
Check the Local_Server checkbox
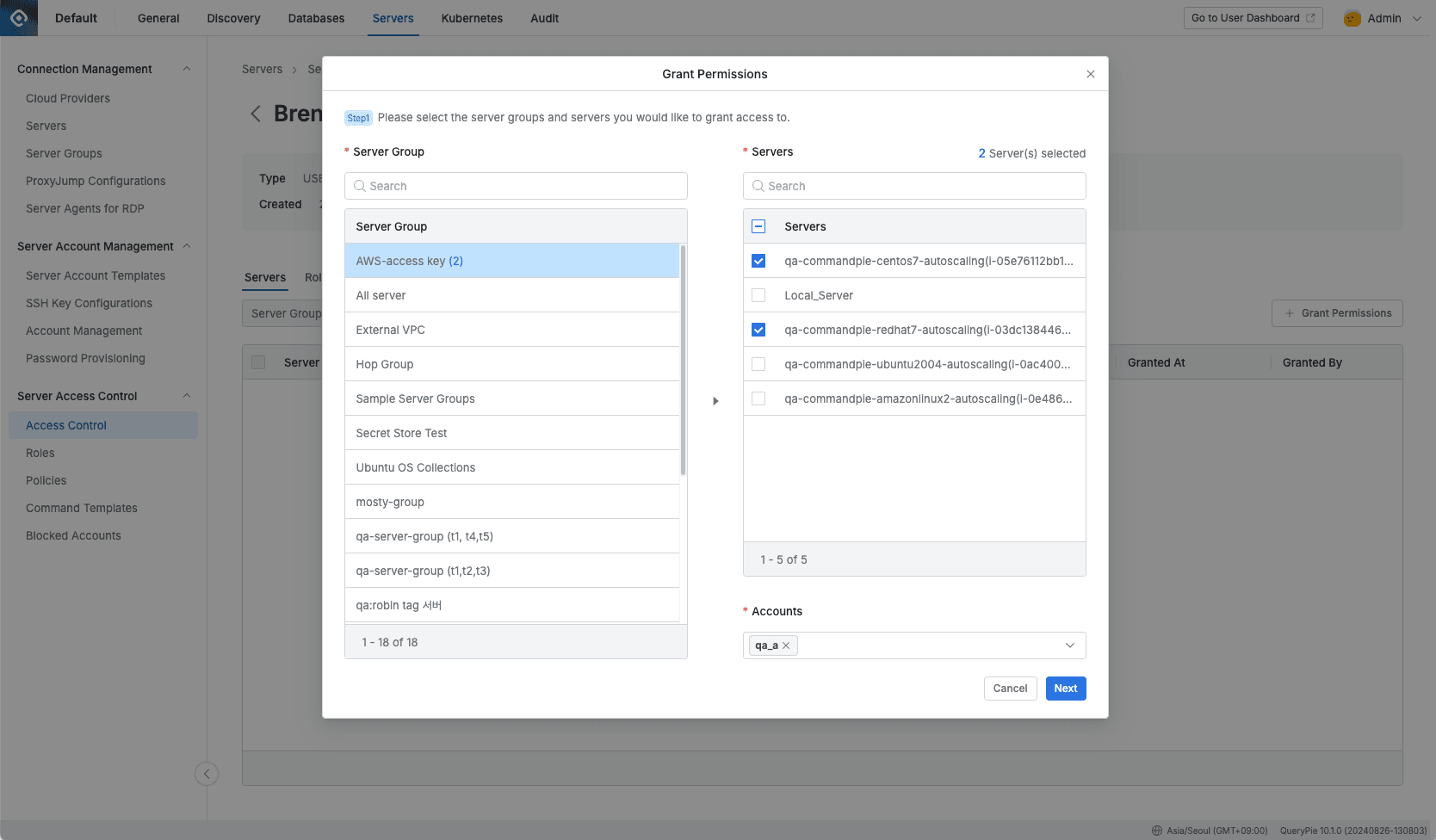(x=758, y=294)
